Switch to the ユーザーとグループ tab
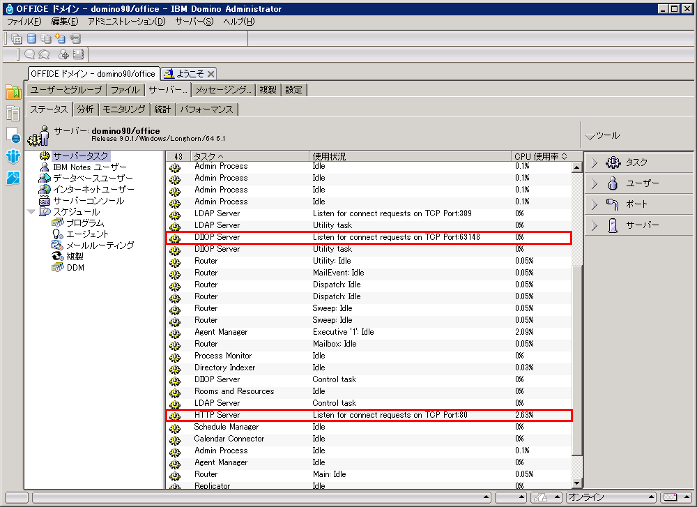Screen dimensions: 697x507 [66, 90]
